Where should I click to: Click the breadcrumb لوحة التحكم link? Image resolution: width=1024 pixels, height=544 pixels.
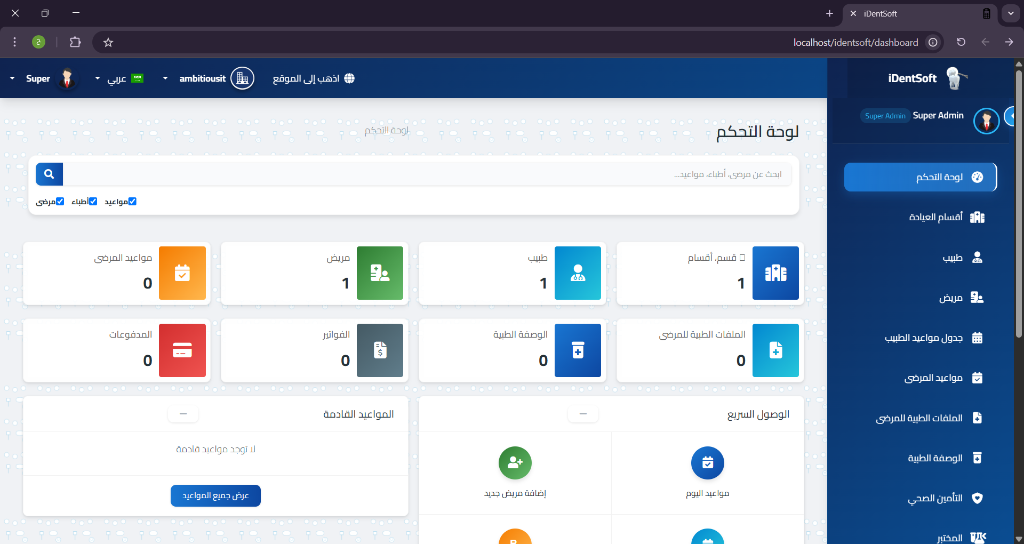click(x=387, y=130)
